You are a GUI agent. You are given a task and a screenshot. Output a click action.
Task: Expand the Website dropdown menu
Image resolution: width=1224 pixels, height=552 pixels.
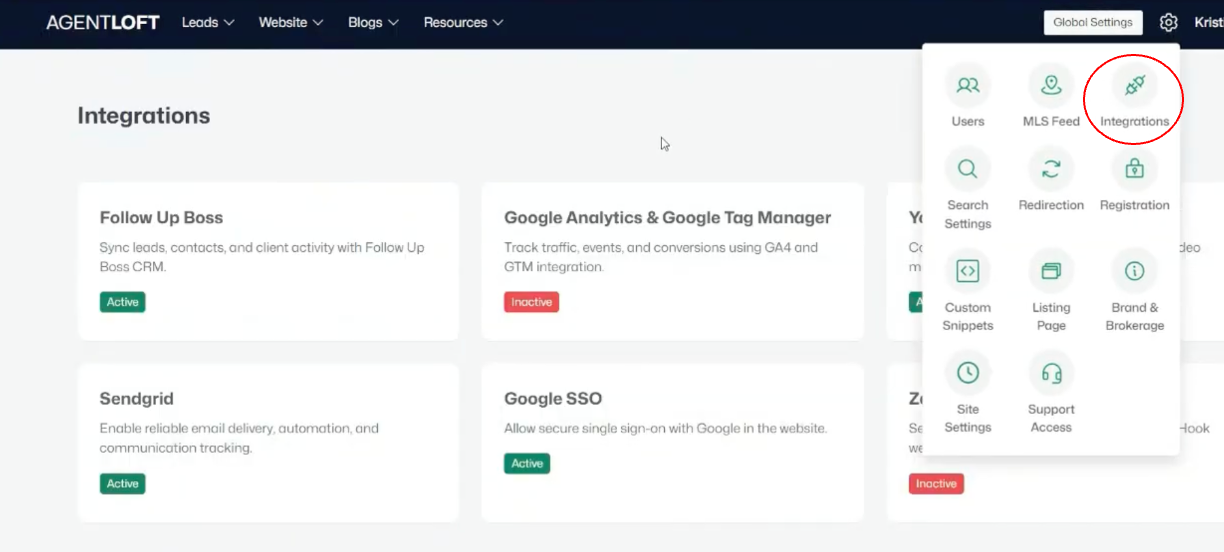(x=291, y=22)
